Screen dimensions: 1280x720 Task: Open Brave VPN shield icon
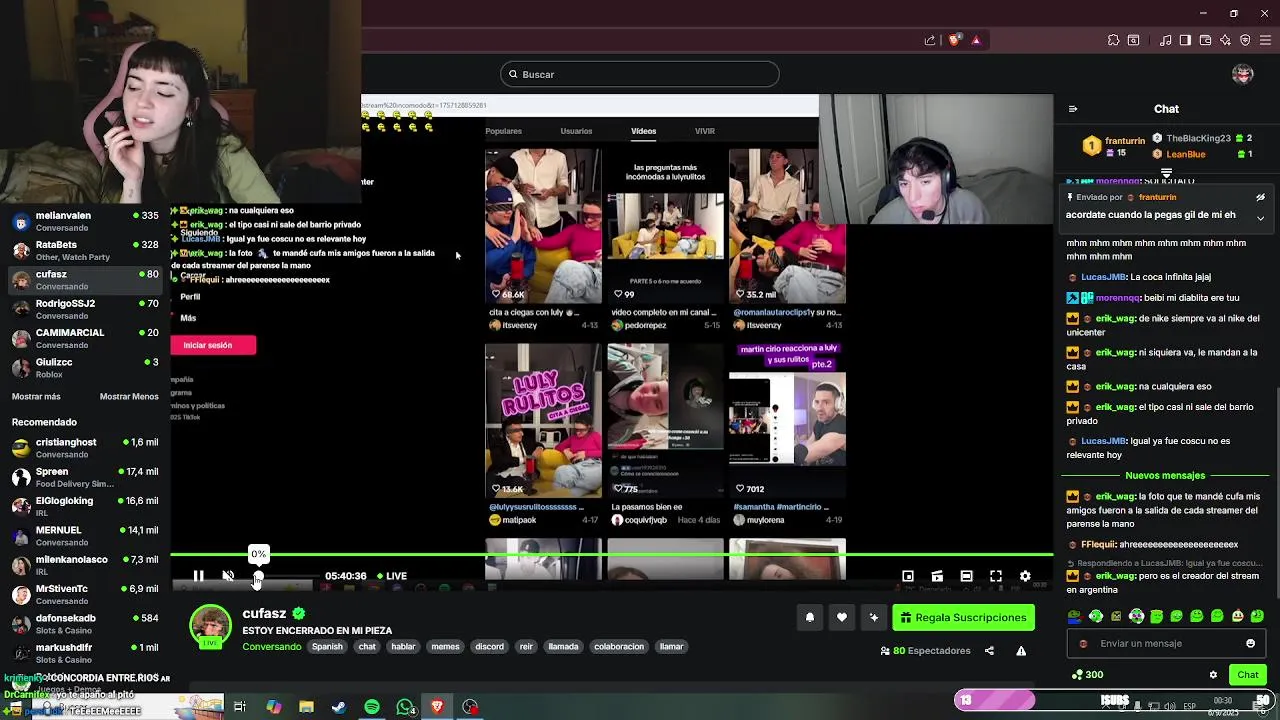coord(1245,40)
